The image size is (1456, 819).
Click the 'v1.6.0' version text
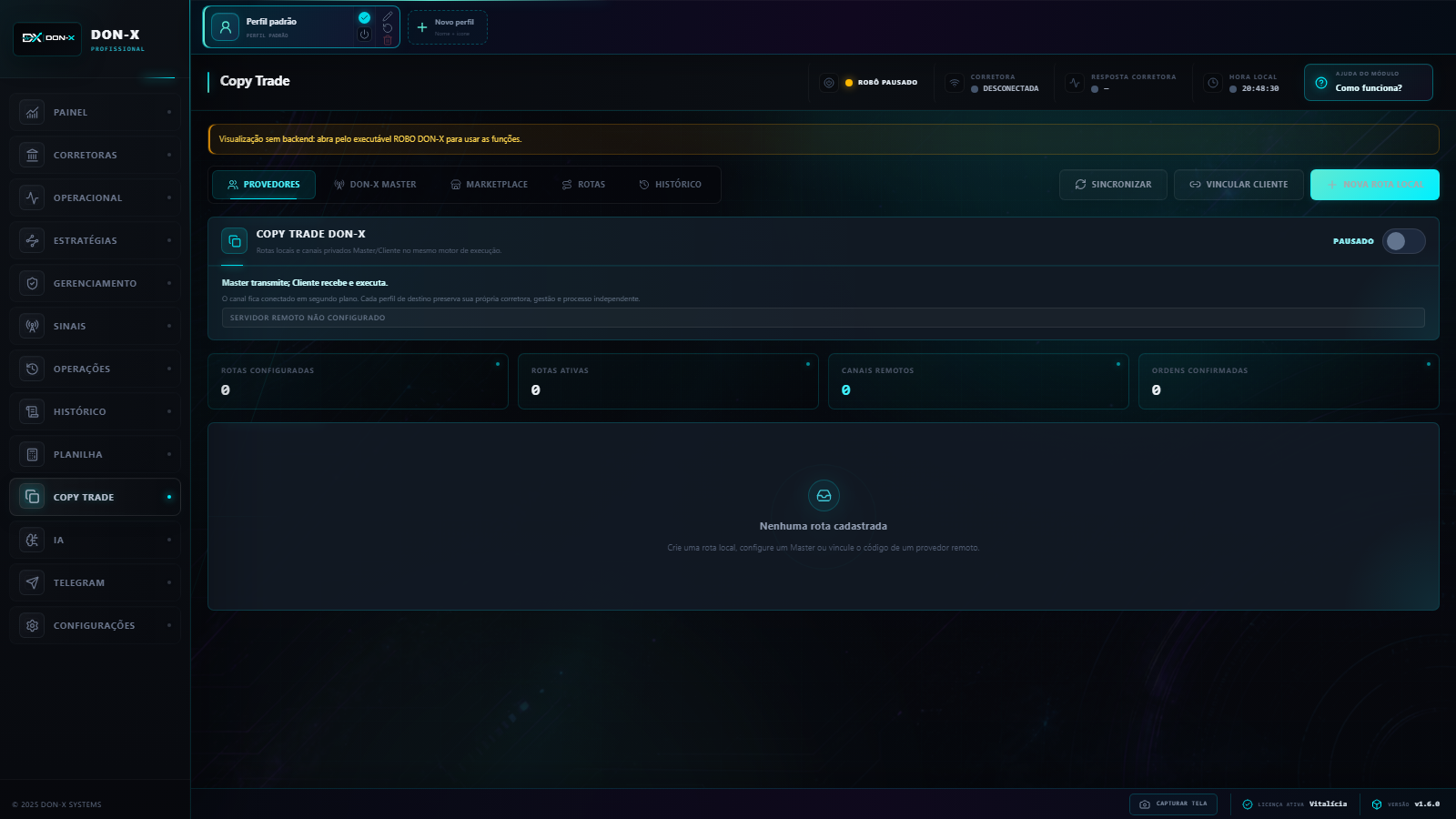click(x=1427, y=804)
